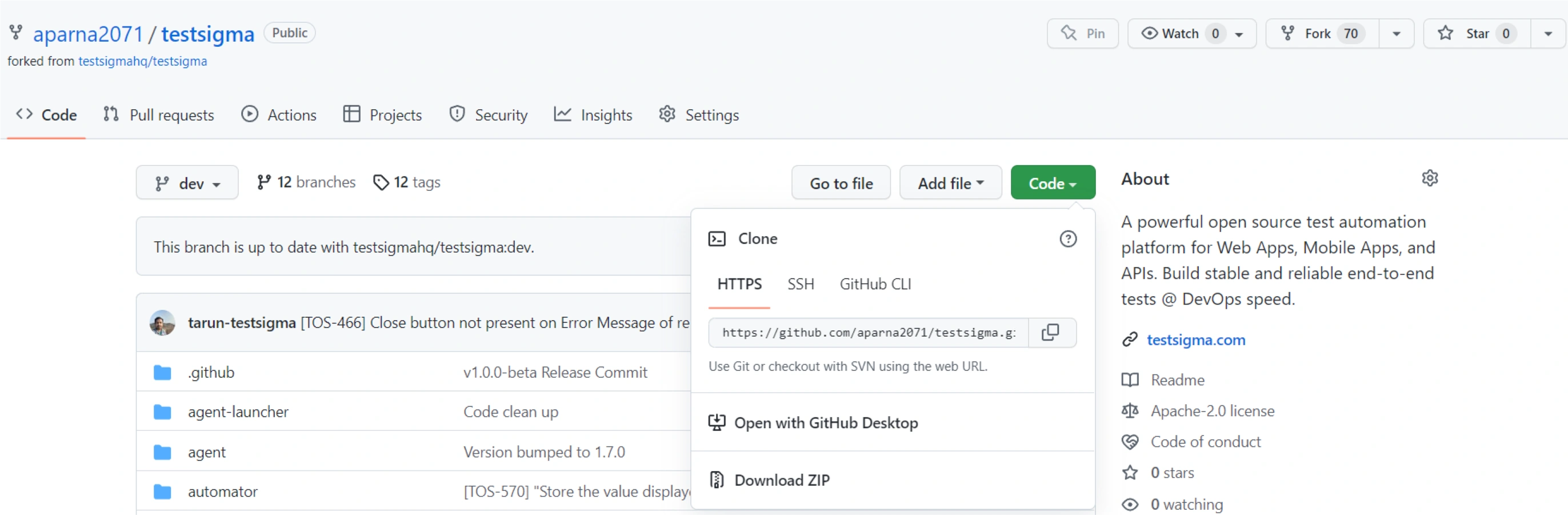Choose Open with GitHub Desktop
Screen dimensions: 1568x515
pos(825,422)
